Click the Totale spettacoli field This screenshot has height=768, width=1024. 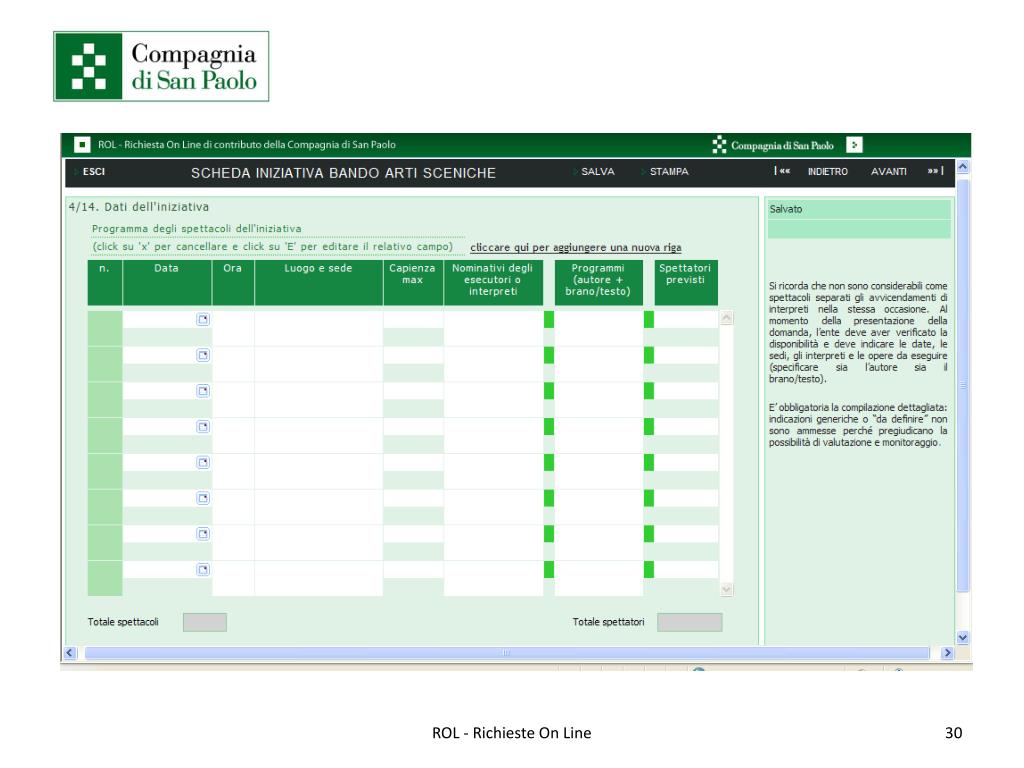(x=205, y=622)
